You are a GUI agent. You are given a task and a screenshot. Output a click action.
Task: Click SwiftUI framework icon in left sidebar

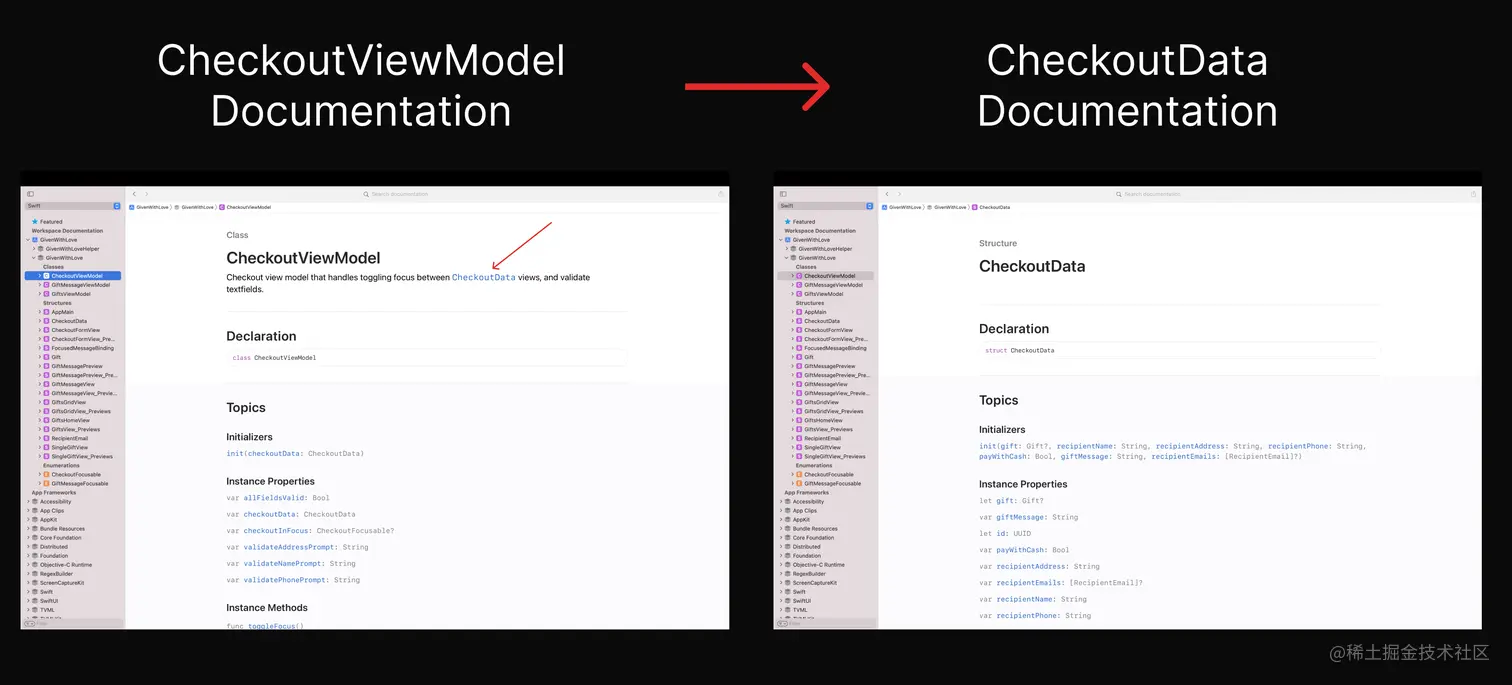pyautogui.click(x=35, y=600)
